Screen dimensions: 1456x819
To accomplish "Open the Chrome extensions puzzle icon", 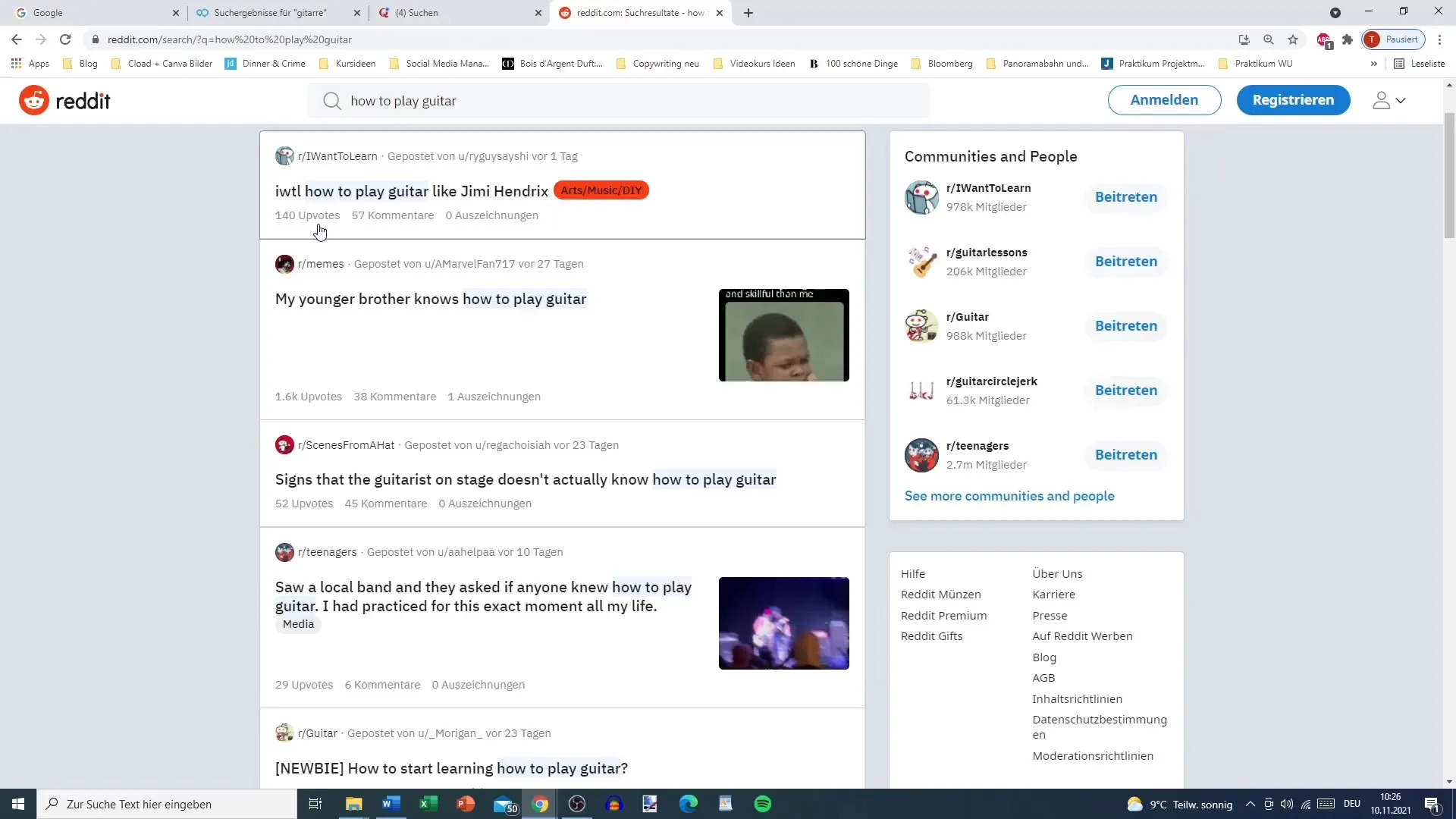I will (x=1348, y=39).
